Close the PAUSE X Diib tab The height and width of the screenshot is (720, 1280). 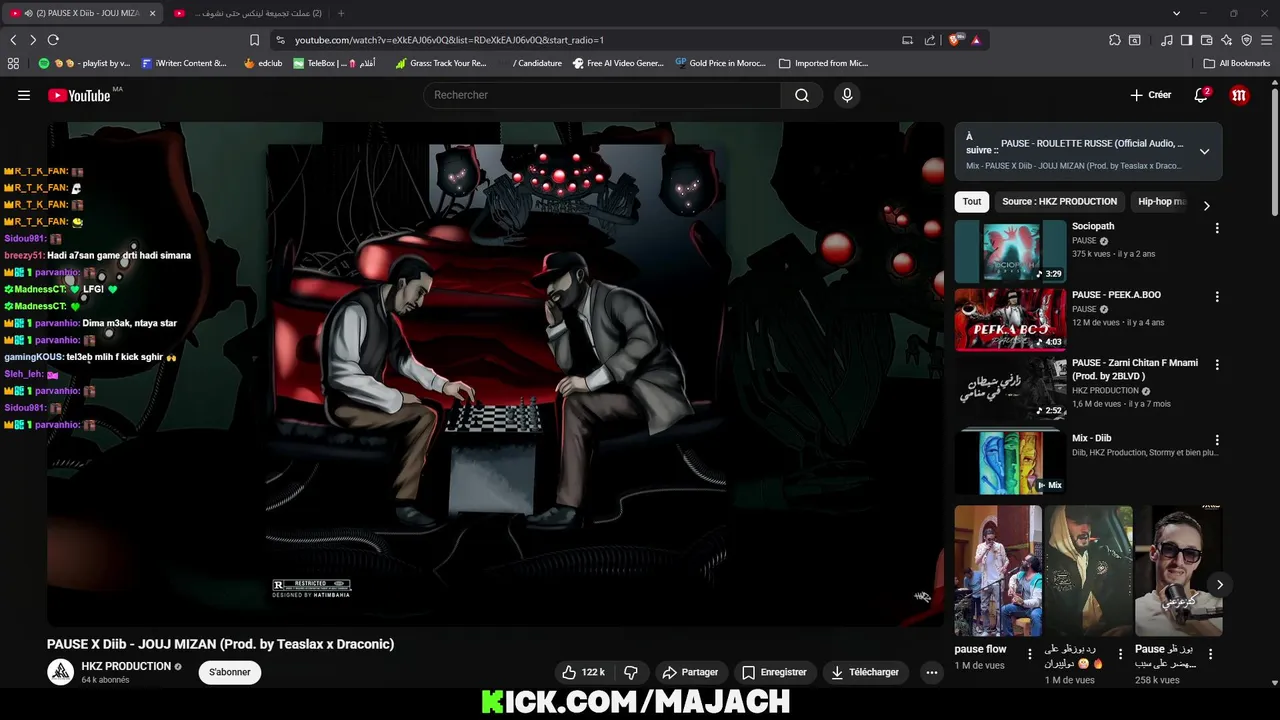point(153,13)
